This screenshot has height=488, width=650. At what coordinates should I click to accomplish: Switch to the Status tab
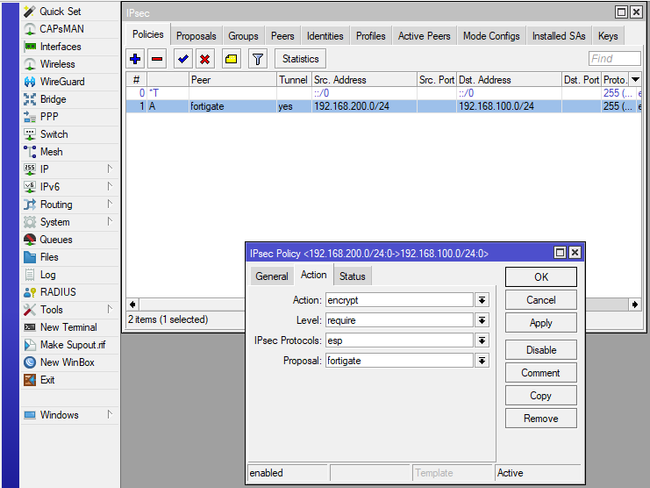pyautogui.click(x=352, y=276)
